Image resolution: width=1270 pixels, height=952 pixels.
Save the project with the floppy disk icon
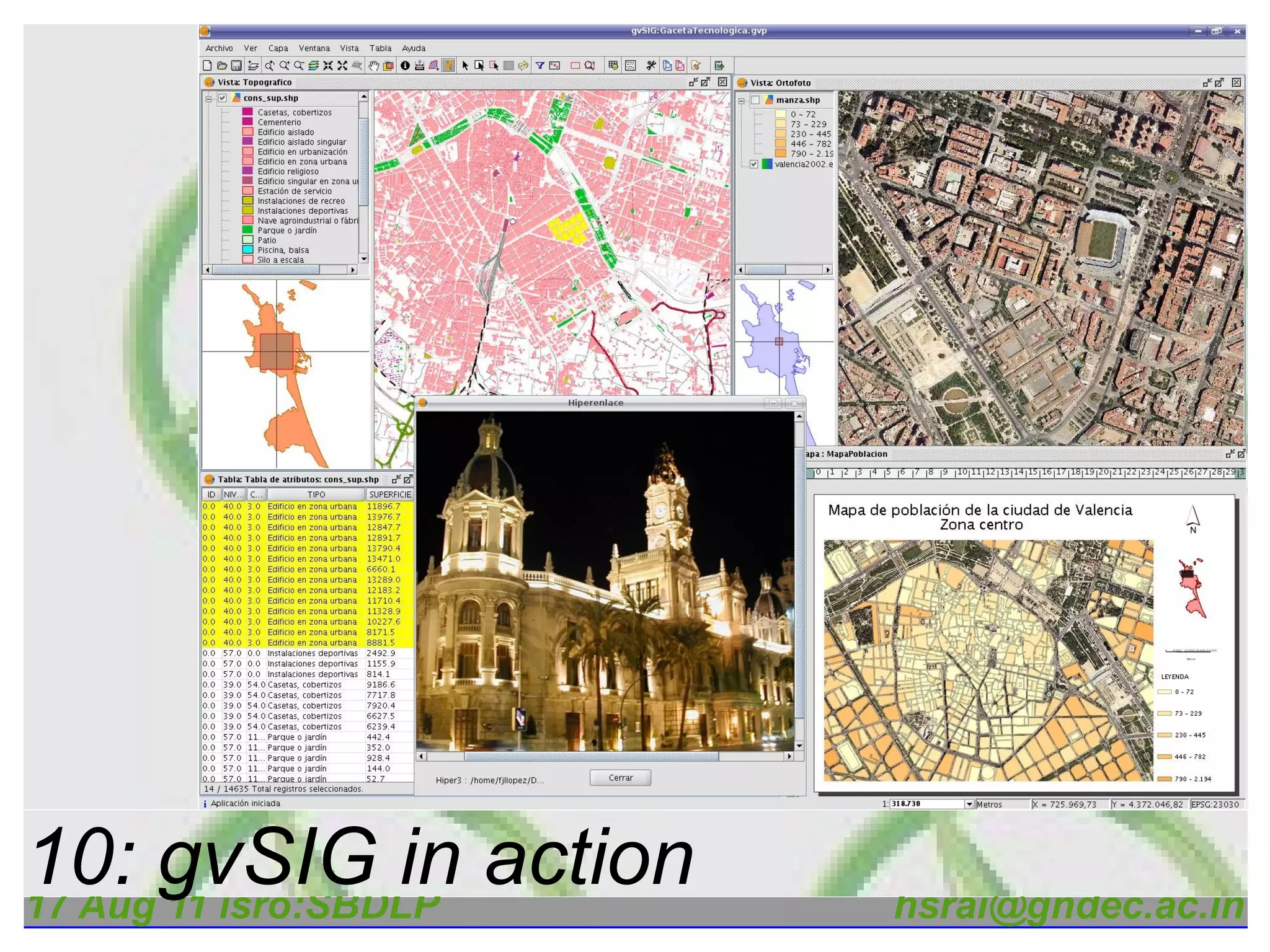tap(236, 66)
